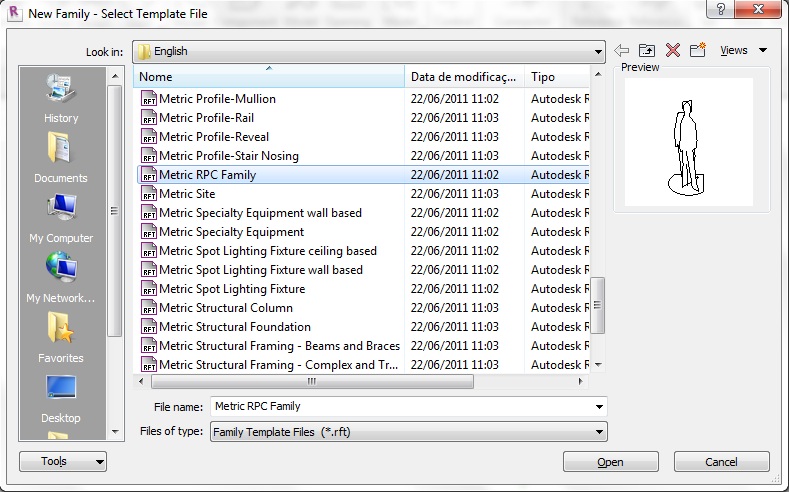This screenshot has width=789, height=492.
Task: Select Metric Specialty Equipment wall based
Action: pos(261,213)
